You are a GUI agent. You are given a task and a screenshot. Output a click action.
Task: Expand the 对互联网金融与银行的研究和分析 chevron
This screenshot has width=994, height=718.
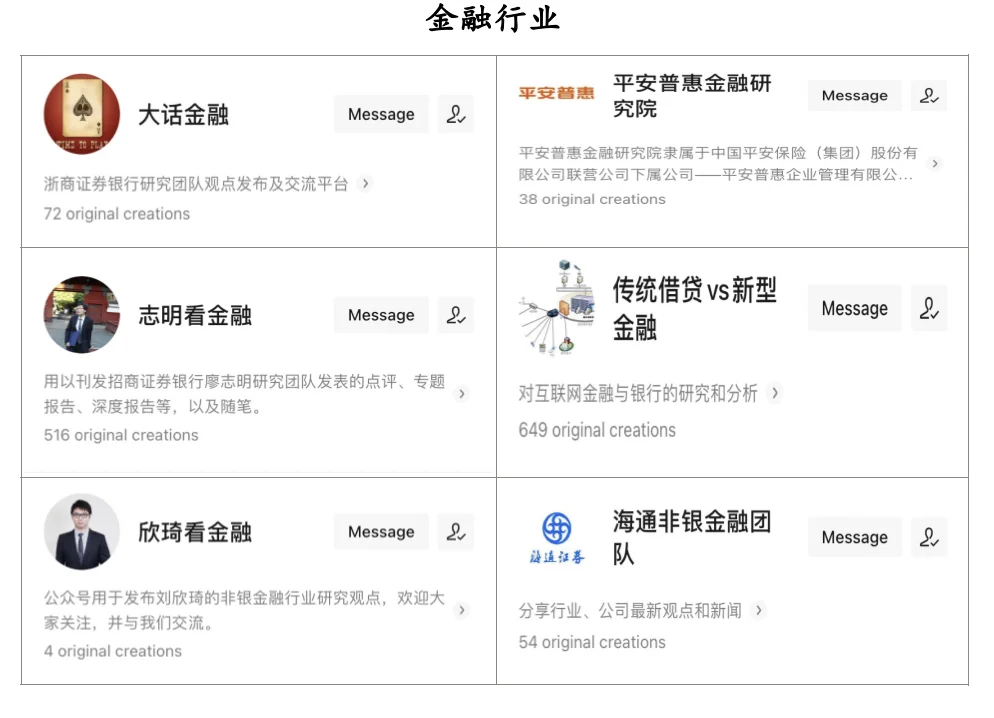(775, 393)
